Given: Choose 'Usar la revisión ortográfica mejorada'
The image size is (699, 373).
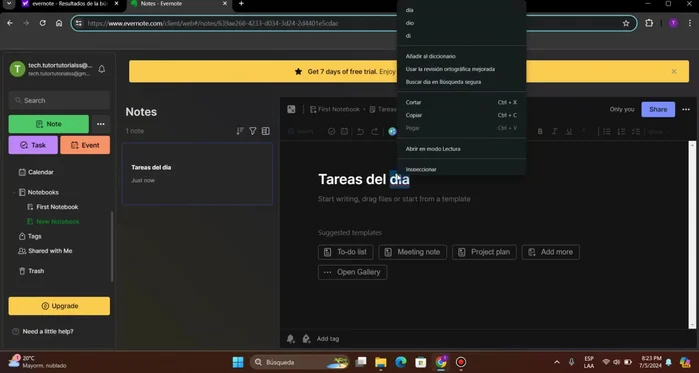Looking at the screenshot, I should coord(461,69).
